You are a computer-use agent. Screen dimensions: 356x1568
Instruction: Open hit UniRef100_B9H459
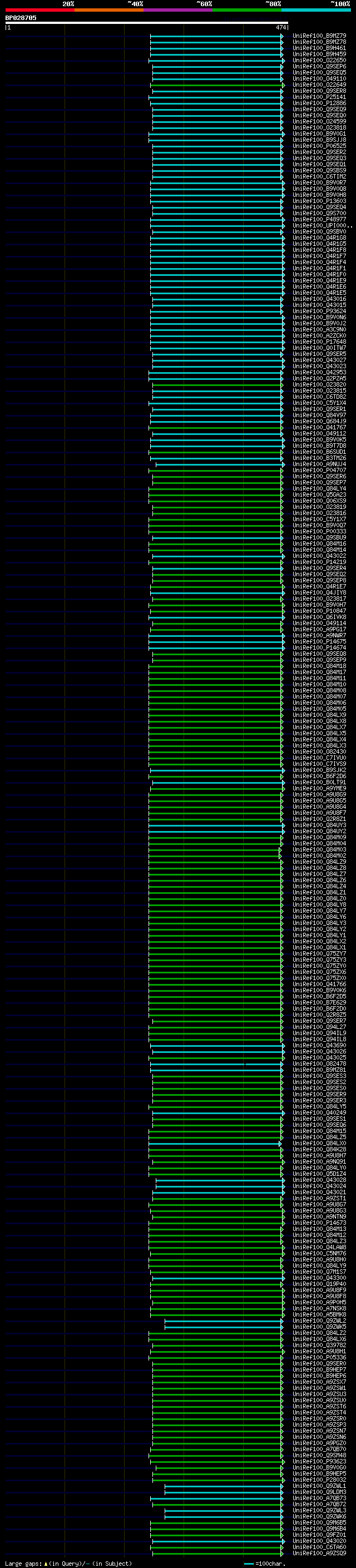tap(319, 54)
